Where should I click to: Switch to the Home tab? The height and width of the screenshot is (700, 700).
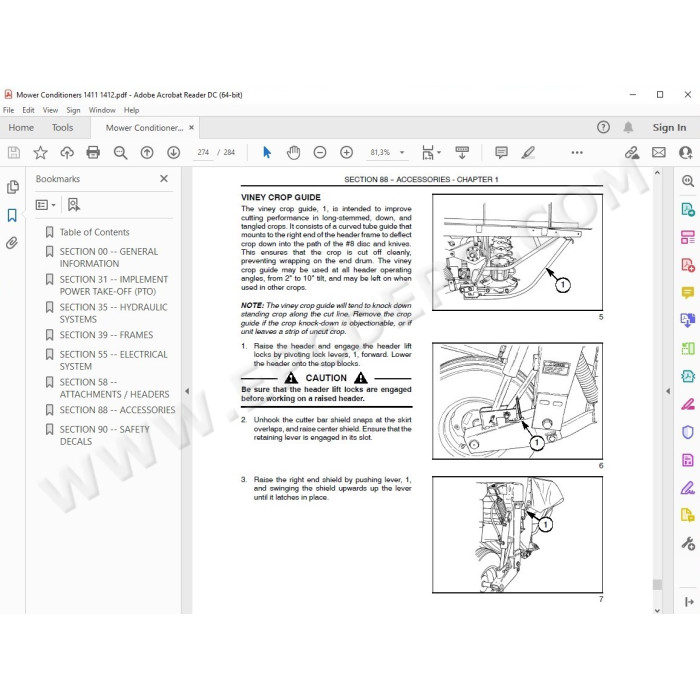click(21, 128)
